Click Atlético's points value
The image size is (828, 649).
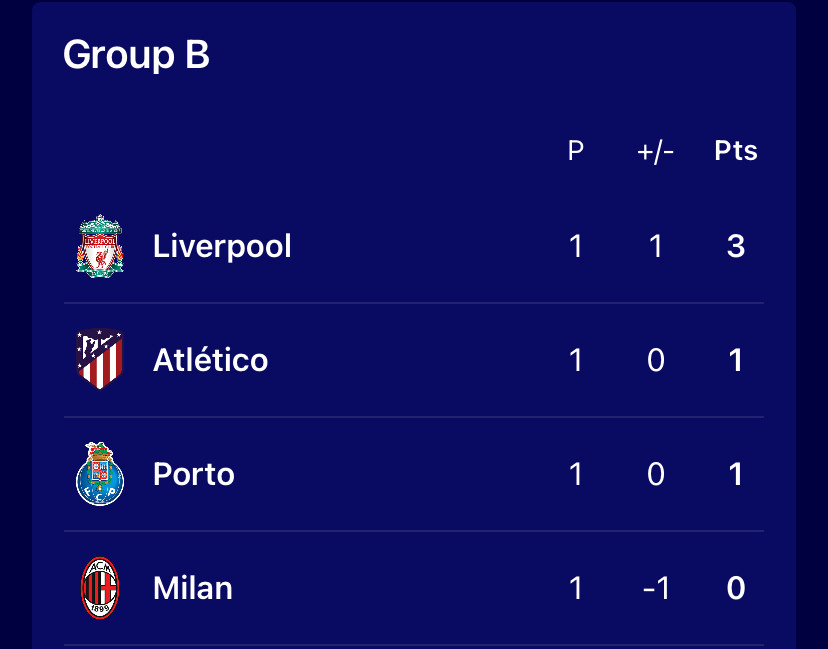point(736,360)
